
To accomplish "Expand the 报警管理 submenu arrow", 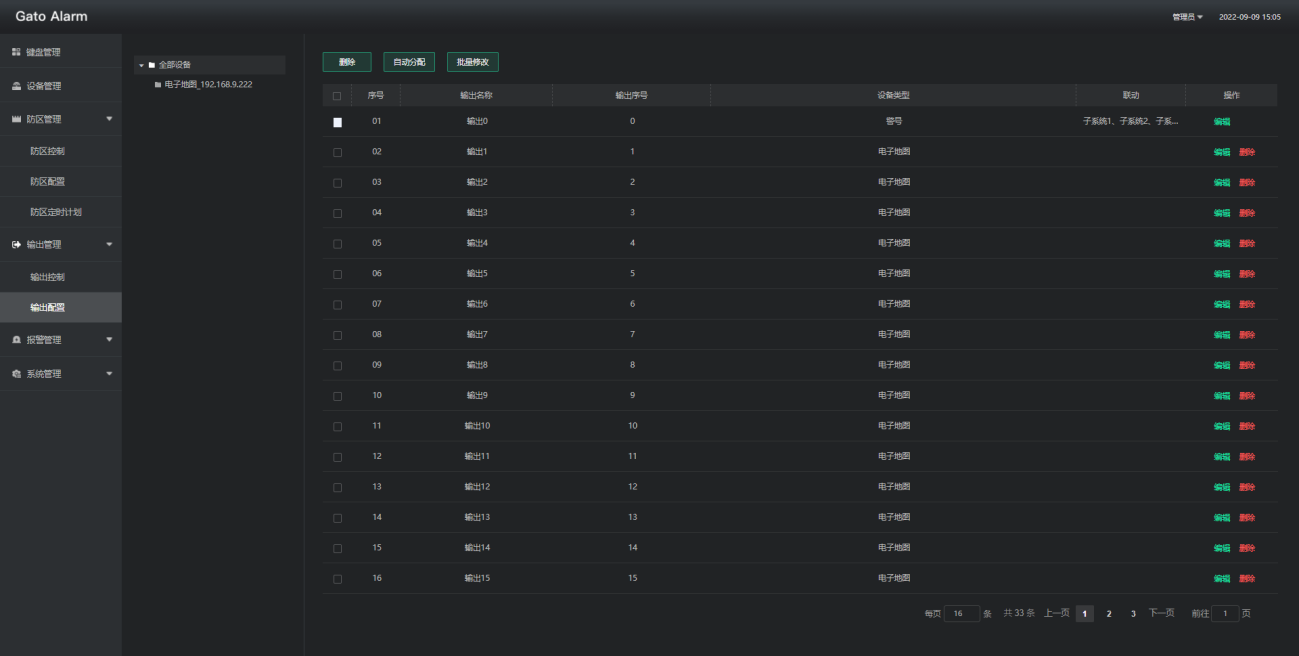I will tap(109, 340).
